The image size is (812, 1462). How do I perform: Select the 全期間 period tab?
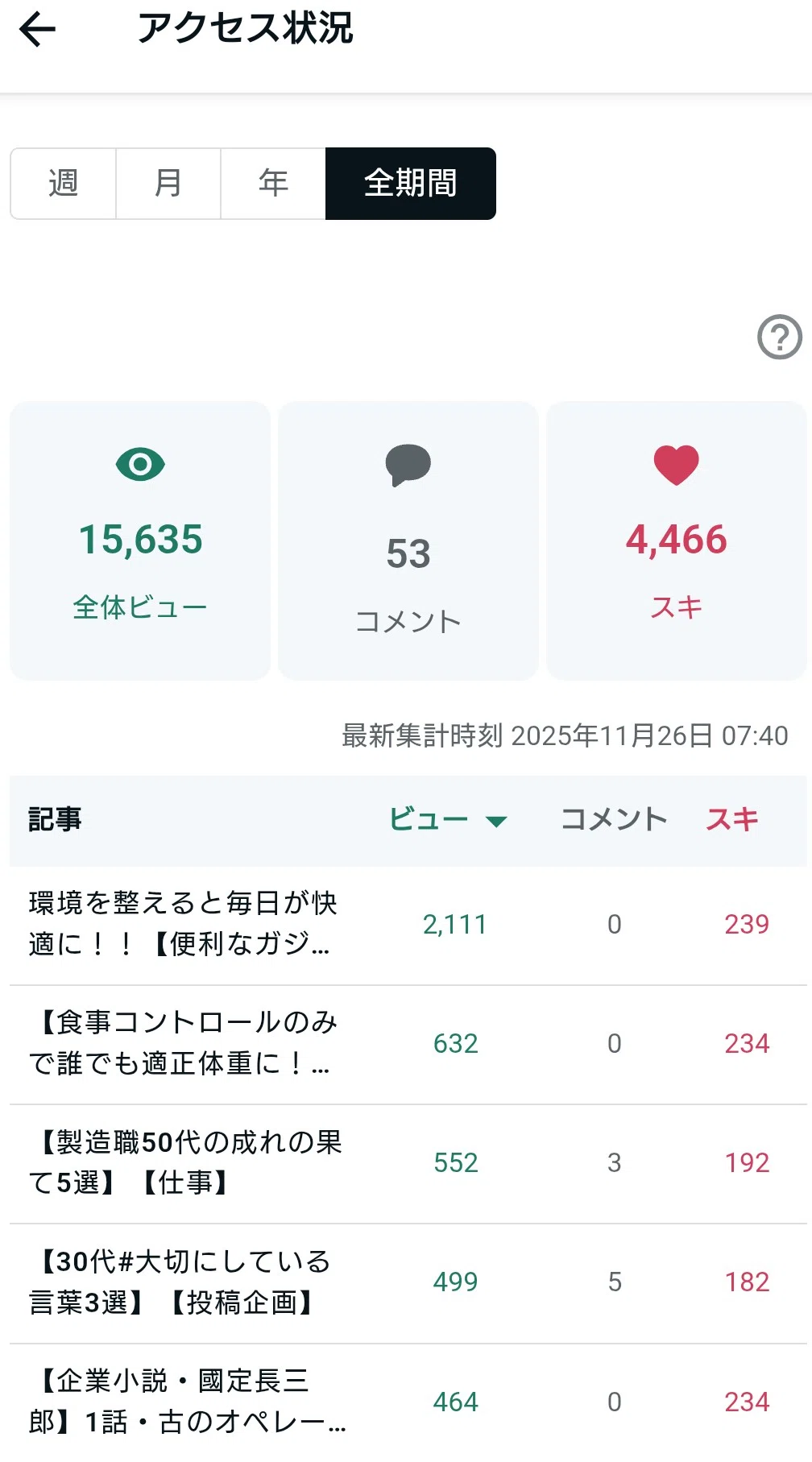pyautogui.click(x=411, y=184)
